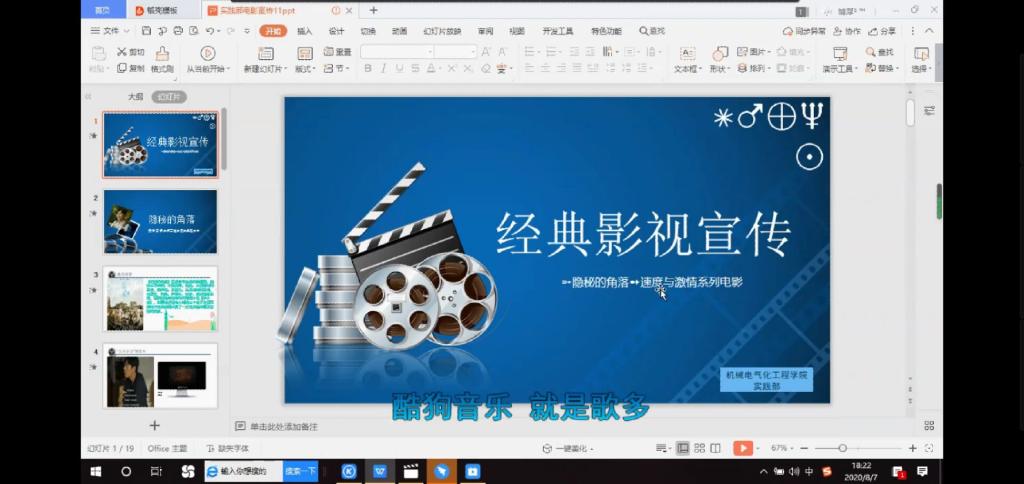Switch to slide sorter grid view

pos(699,448)
